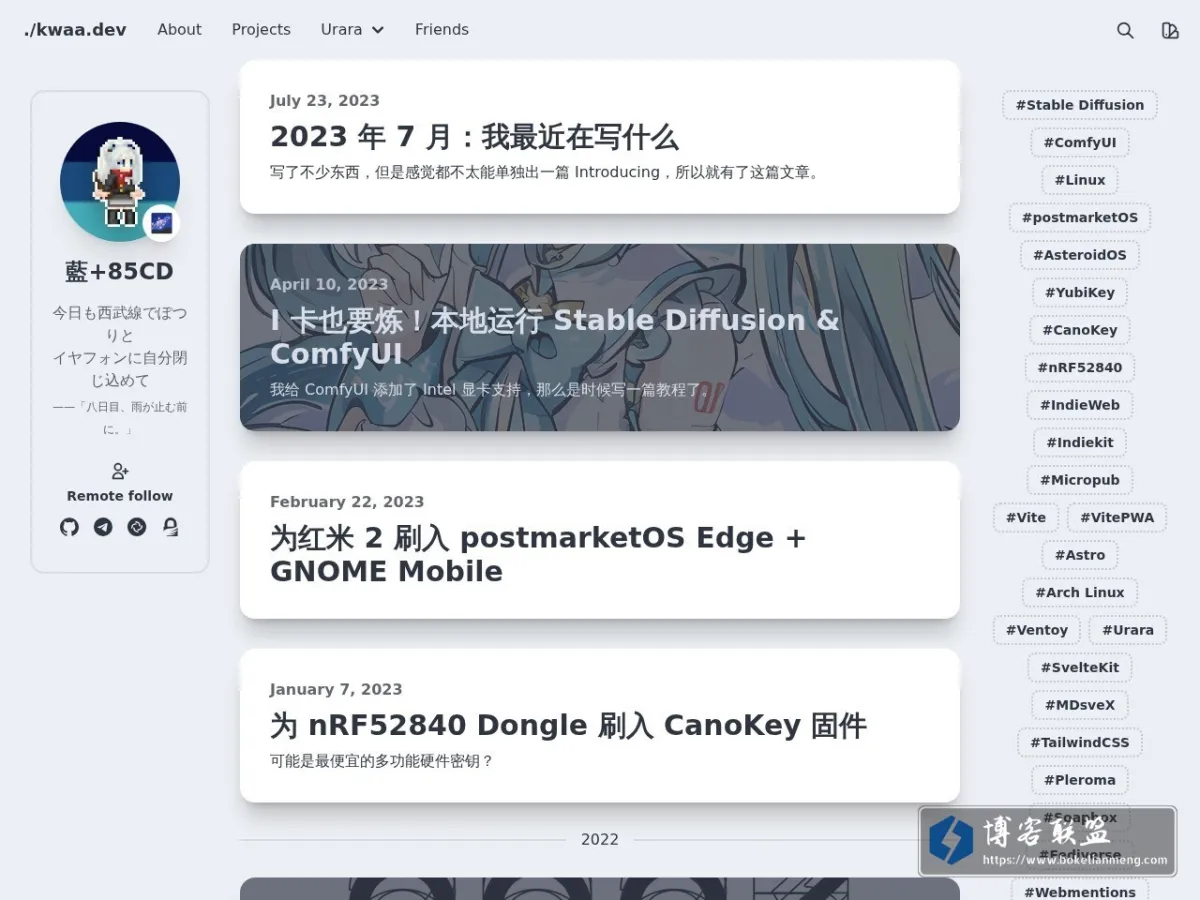Image resolution: width=1200 pixels, height=900 pixels.
Task: Select the #YubiKey tag
Action: tap(1080, 293)
